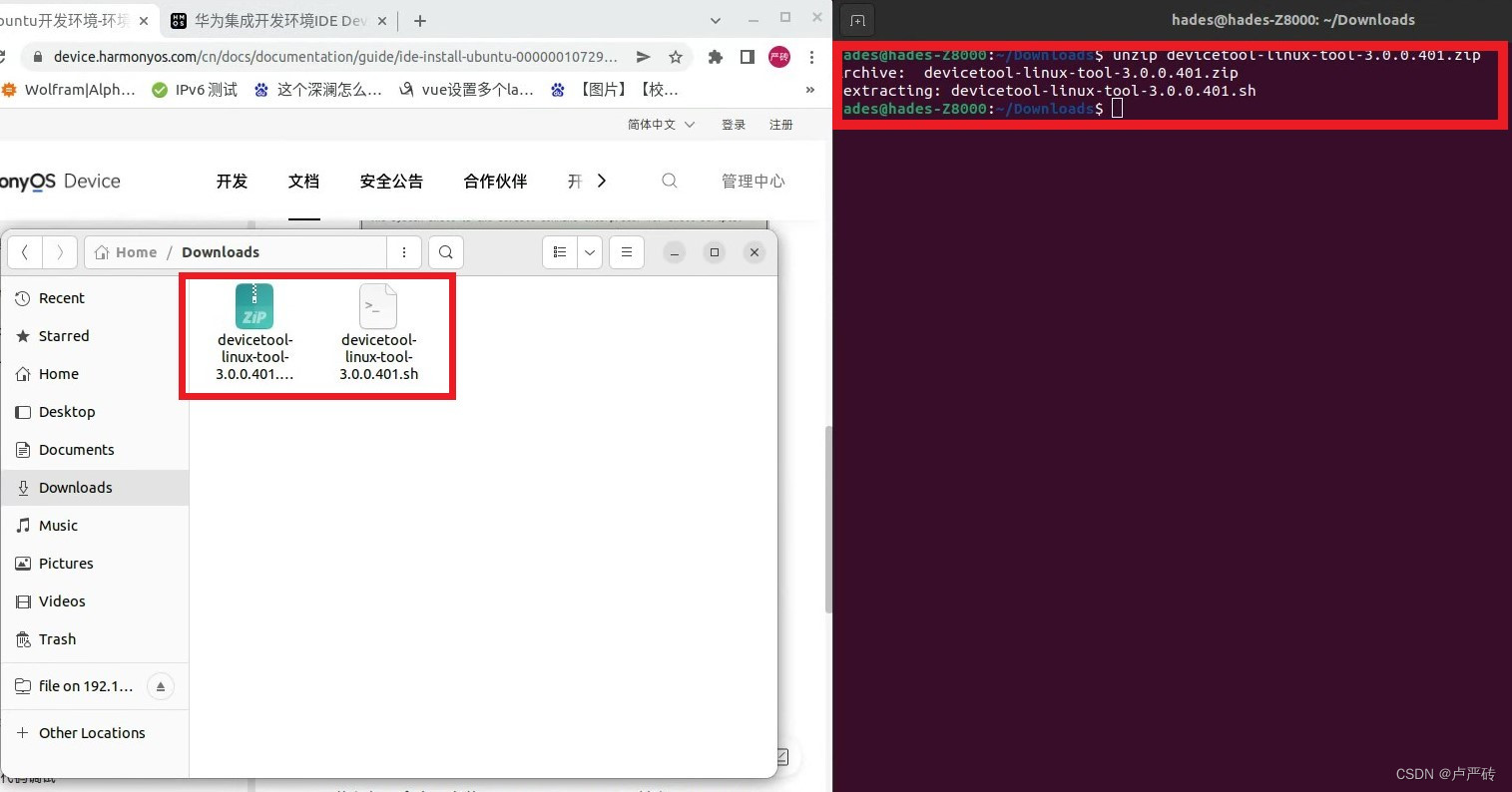
Task: Open 安全公告 nav item
Action: (391, 181)
